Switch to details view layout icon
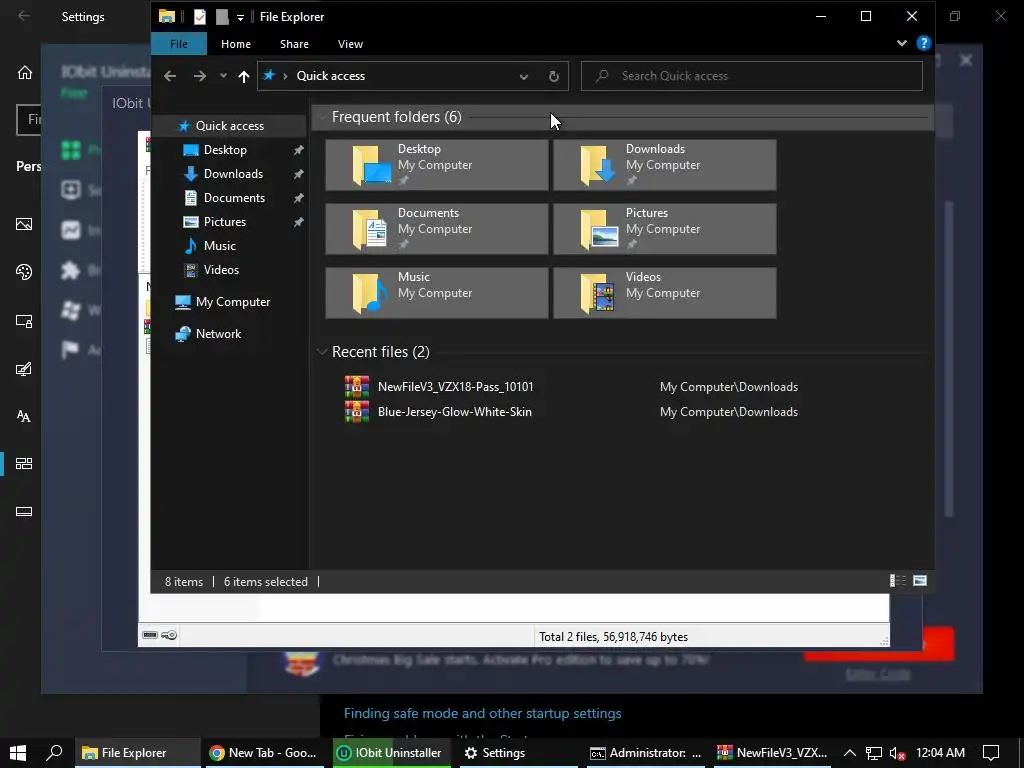Viewport: 1024px width, 768px height. point(898,581)
